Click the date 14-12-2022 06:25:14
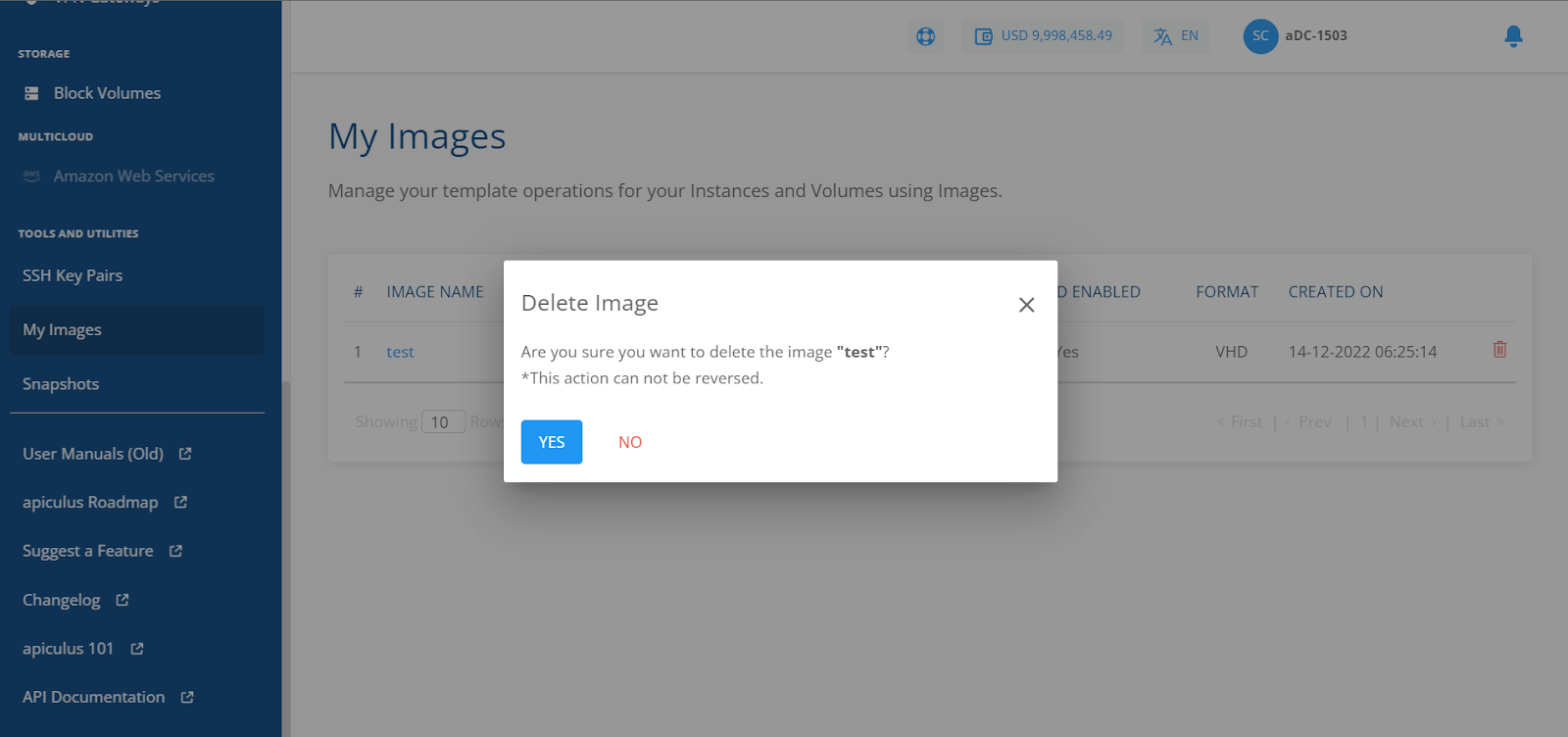Image resolution: width=1568 pixels, height=737 pixels. coord(1362,352)
